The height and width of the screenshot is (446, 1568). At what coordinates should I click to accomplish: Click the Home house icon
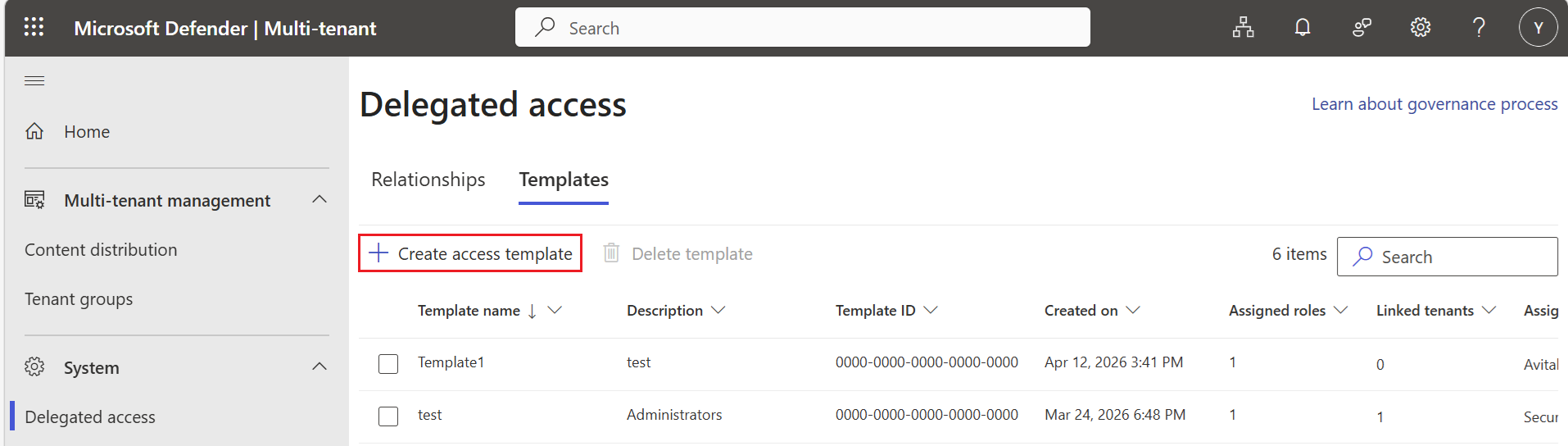[34, 131]
